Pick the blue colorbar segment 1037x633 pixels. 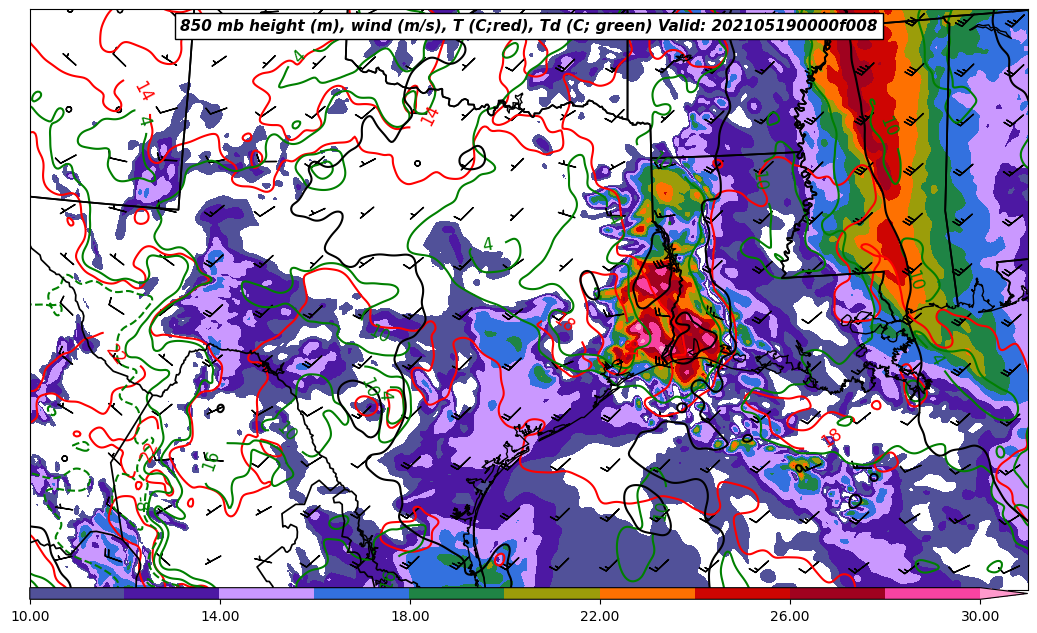(x=361, y=593)
